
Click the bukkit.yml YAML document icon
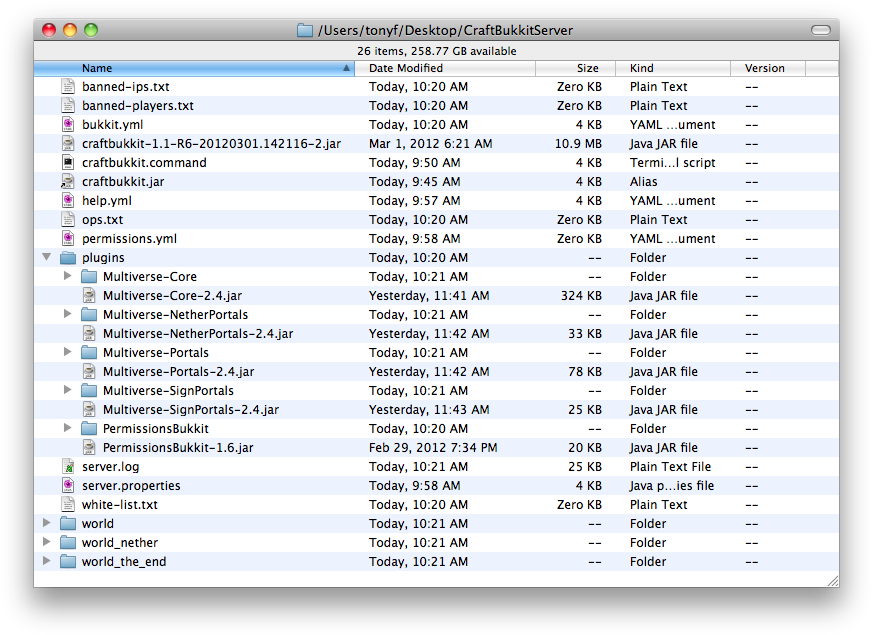pyautogui.click(x=67, y=124)
